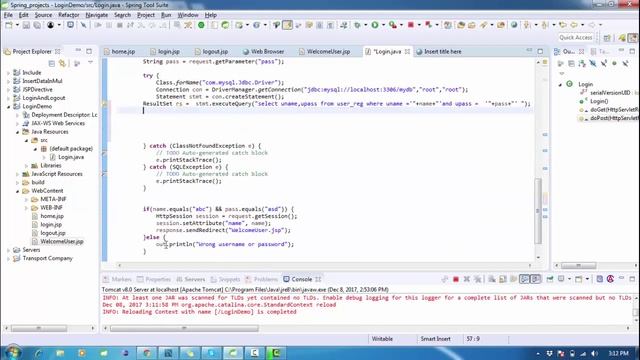Open the Navigate menu

coord(97,15)
